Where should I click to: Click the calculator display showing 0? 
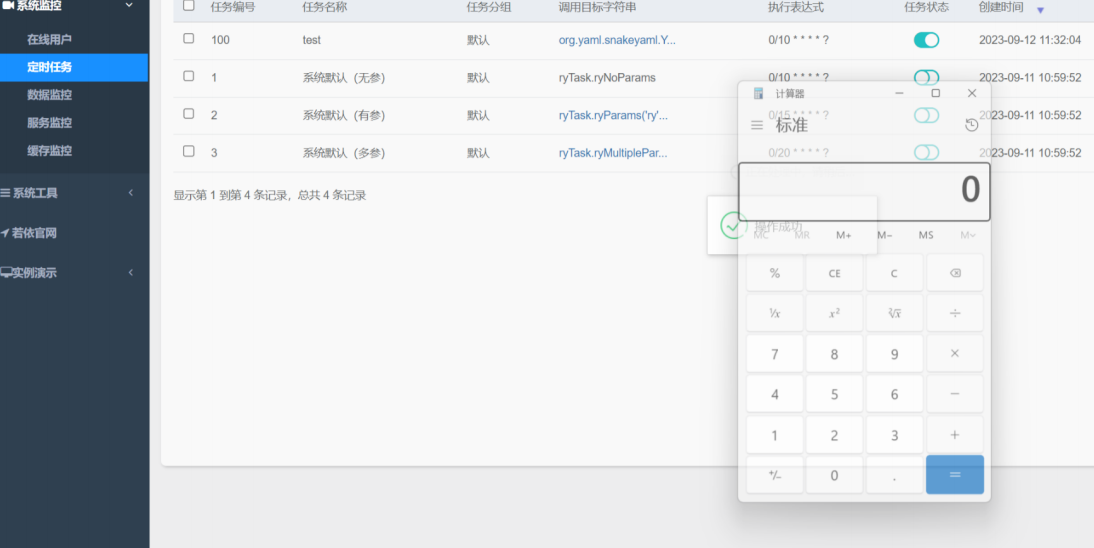click(864, 191)
